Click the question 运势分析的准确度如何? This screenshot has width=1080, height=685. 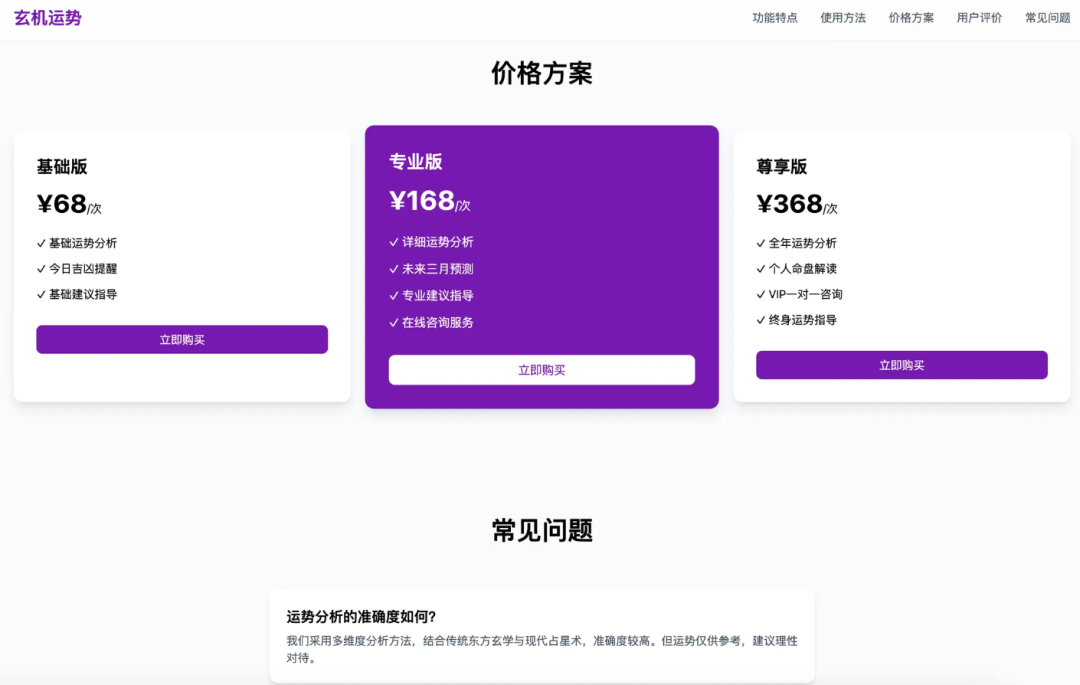pyautogui.click(x=362, y=617)
